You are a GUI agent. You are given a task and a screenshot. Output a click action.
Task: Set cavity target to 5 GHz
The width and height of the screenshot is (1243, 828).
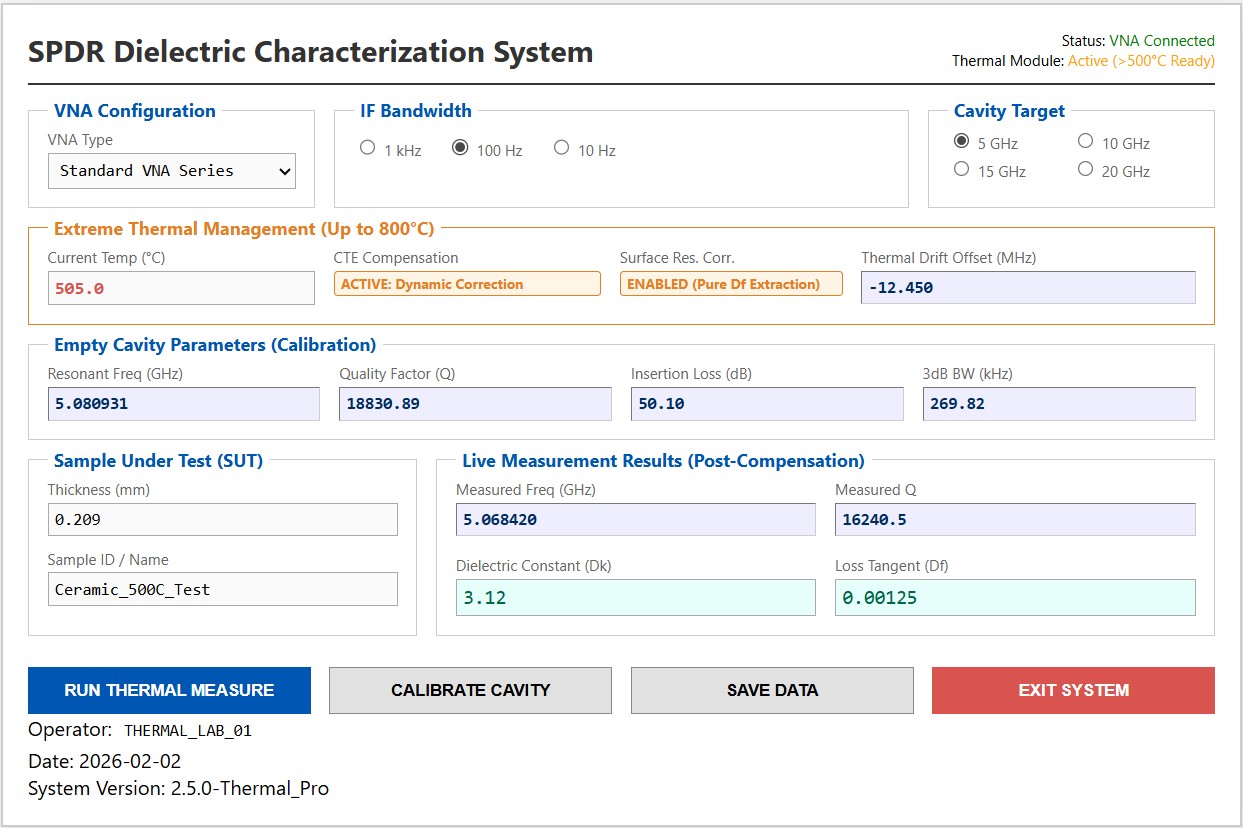(961, 142)
